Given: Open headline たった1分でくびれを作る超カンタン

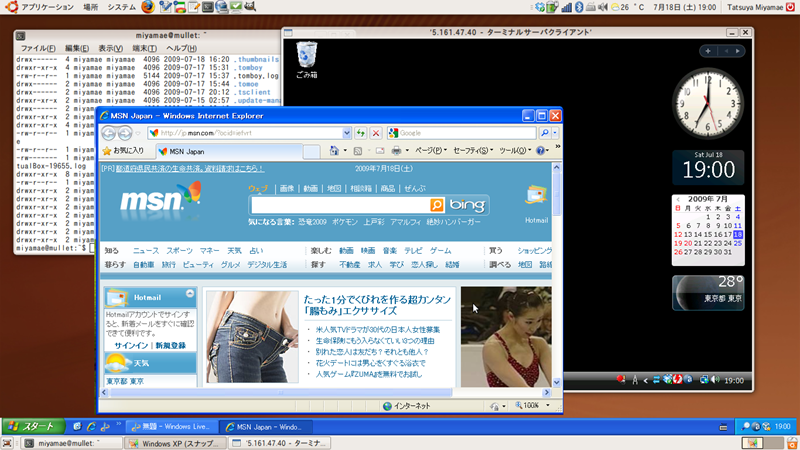Looking at the screenshot, I should [x=377, y=305].
